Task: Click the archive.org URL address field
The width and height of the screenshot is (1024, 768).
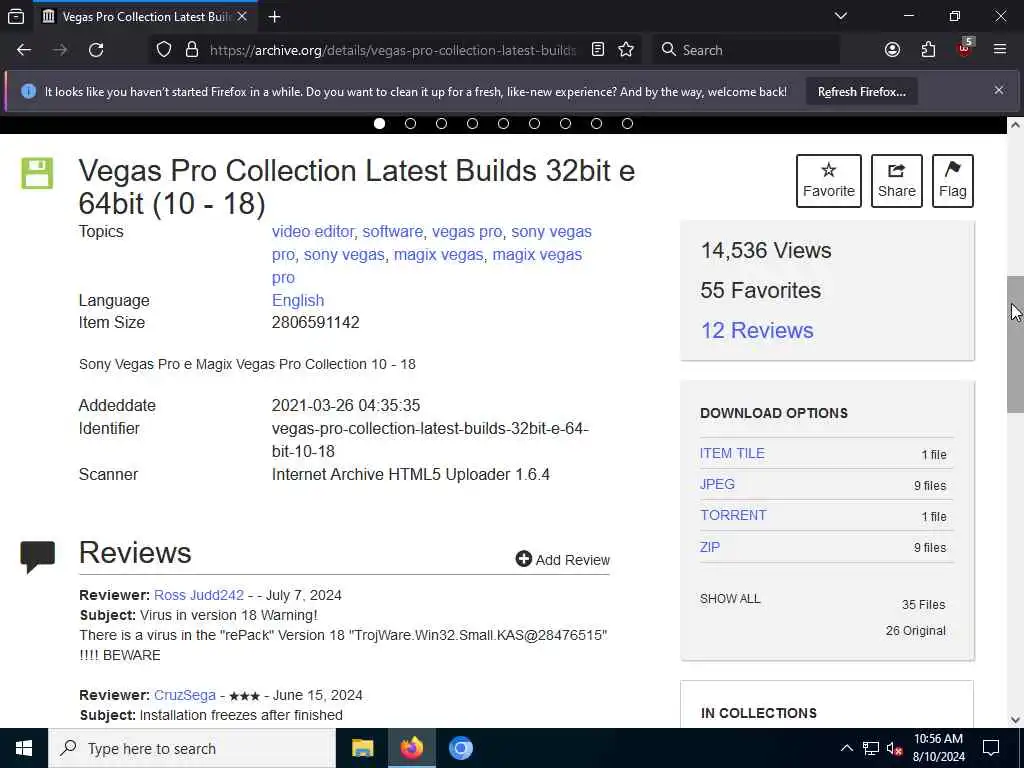Action: point(392,50)
